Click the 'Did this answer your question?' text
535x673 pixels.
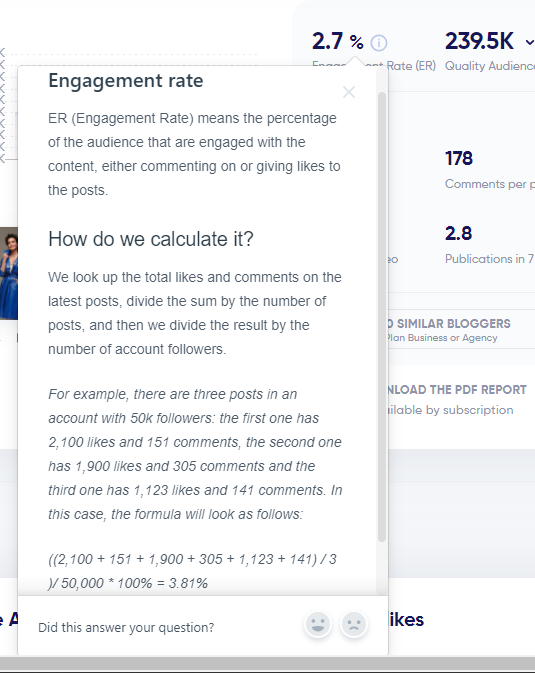tap(126, 628)
